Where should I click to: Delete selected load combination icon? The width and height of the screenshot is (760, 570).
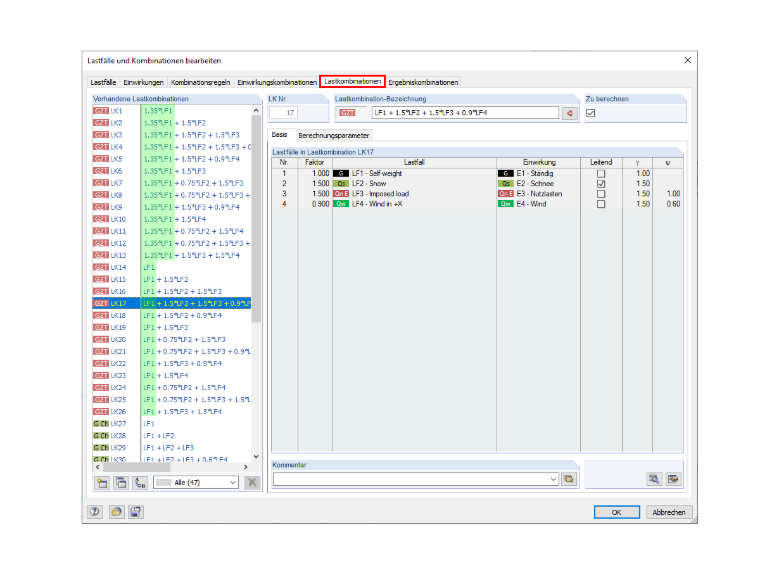[252, 482]
